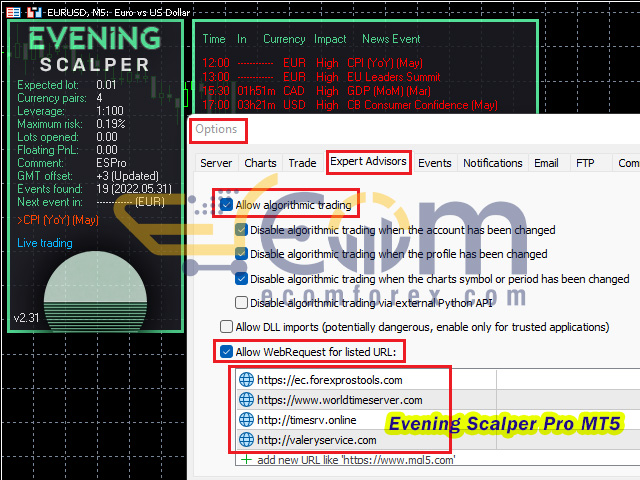Toggle Allow algorithmic trading checkbox
640x480 pixels.
click(x=226, y=204)
